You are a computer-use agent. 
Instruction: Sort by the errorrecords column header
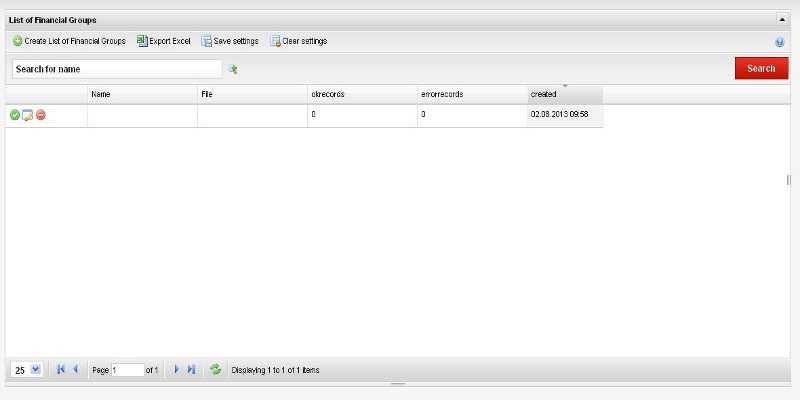(x=472, y=94)
